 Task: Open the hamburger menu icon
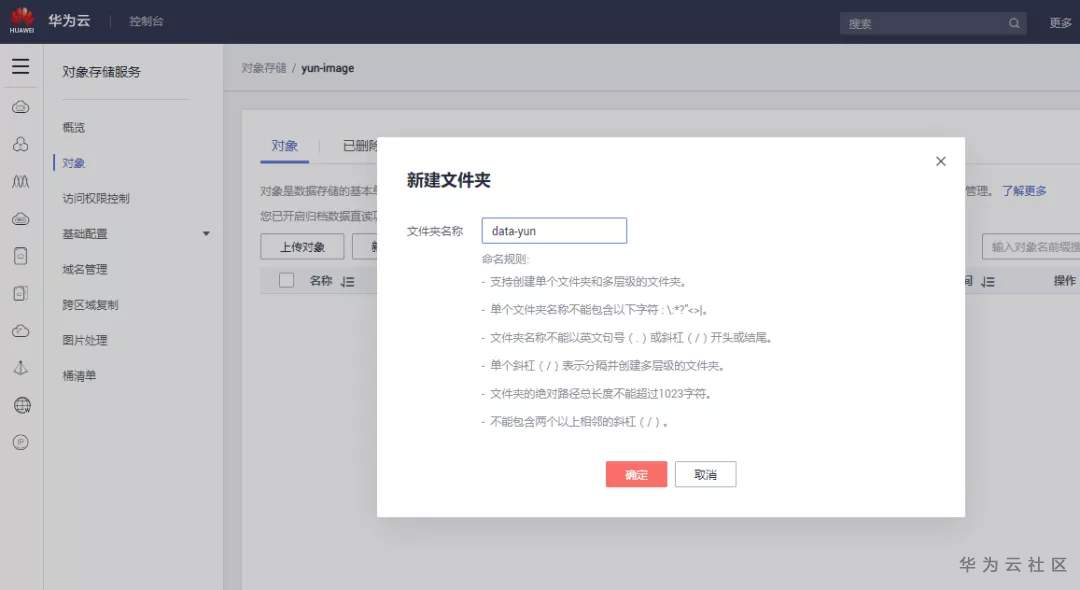(21, 66)
